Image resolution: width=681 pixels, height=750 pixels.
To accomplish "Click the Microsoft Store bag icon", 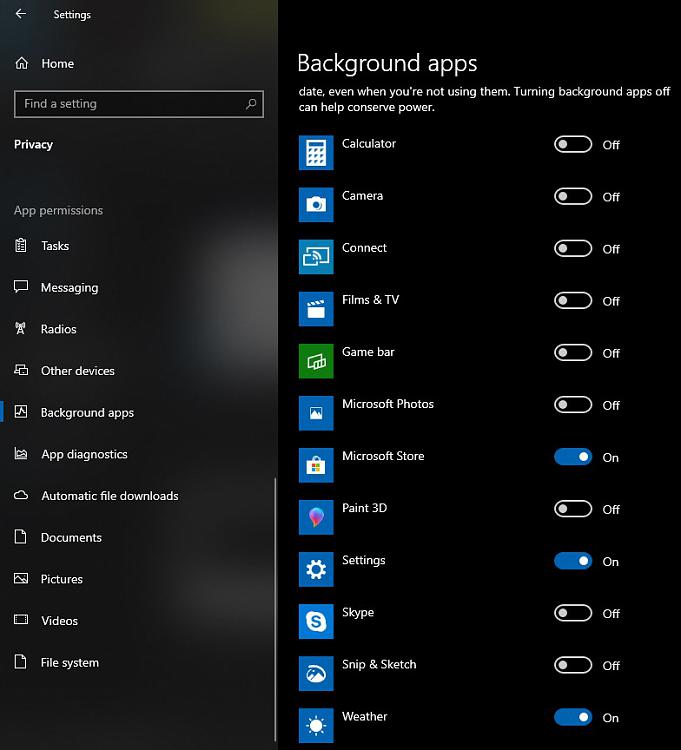I will (316, 465).
